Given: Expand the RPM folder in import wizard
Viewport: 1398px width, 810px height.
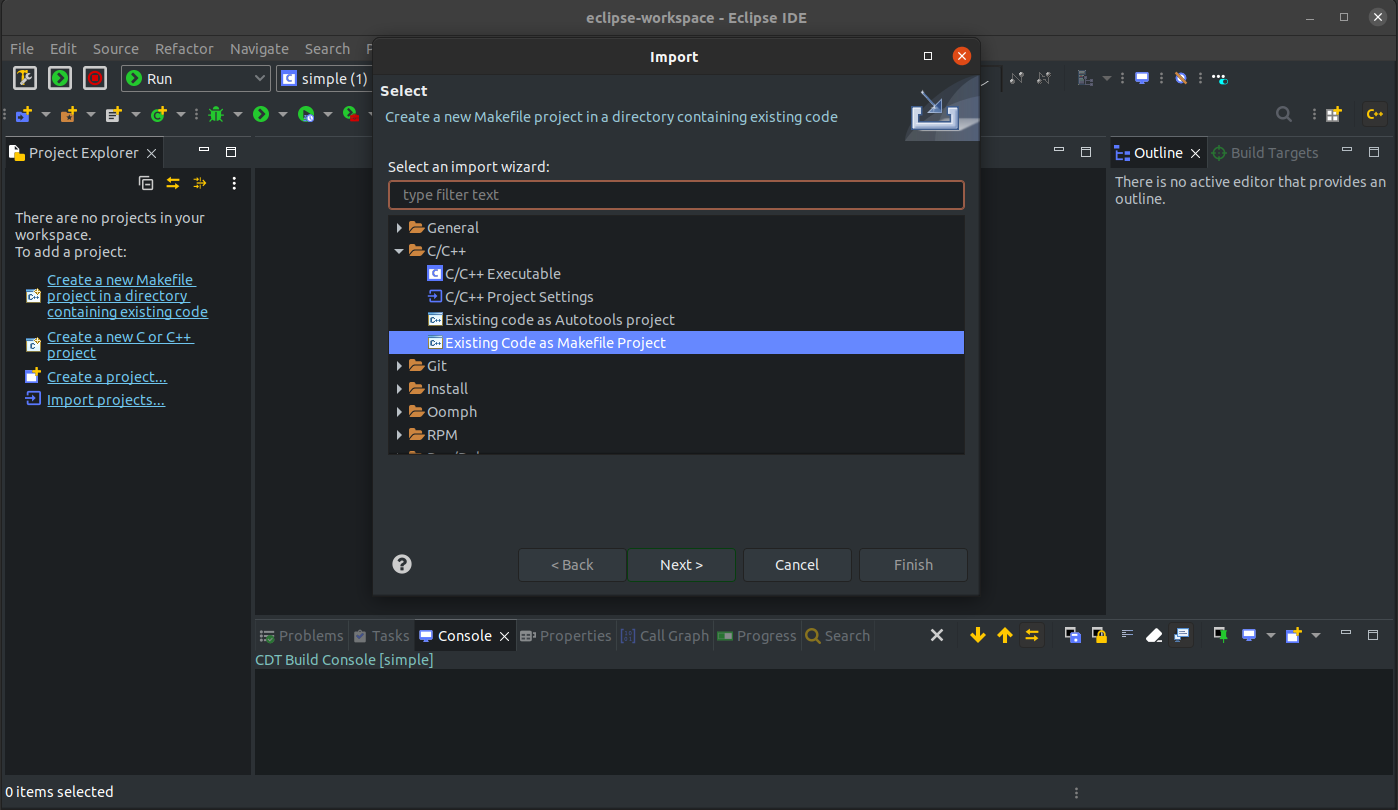Looking at the screenshot, I should (399, 435).
